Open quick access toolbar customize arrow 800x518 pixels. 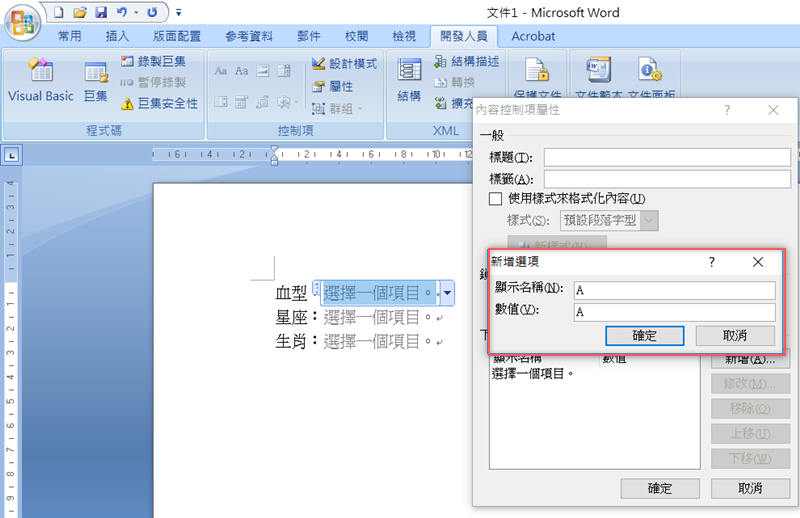179,12
